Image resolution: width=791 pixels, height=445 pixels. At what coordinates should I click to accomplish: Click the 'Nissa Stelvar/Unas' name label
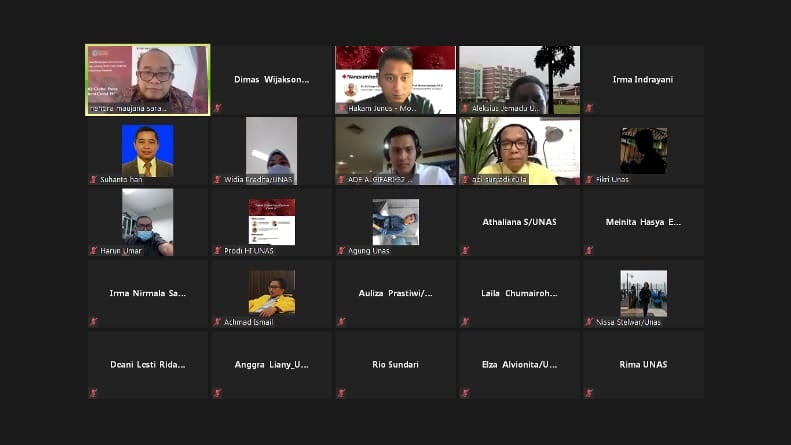[628, 322]
